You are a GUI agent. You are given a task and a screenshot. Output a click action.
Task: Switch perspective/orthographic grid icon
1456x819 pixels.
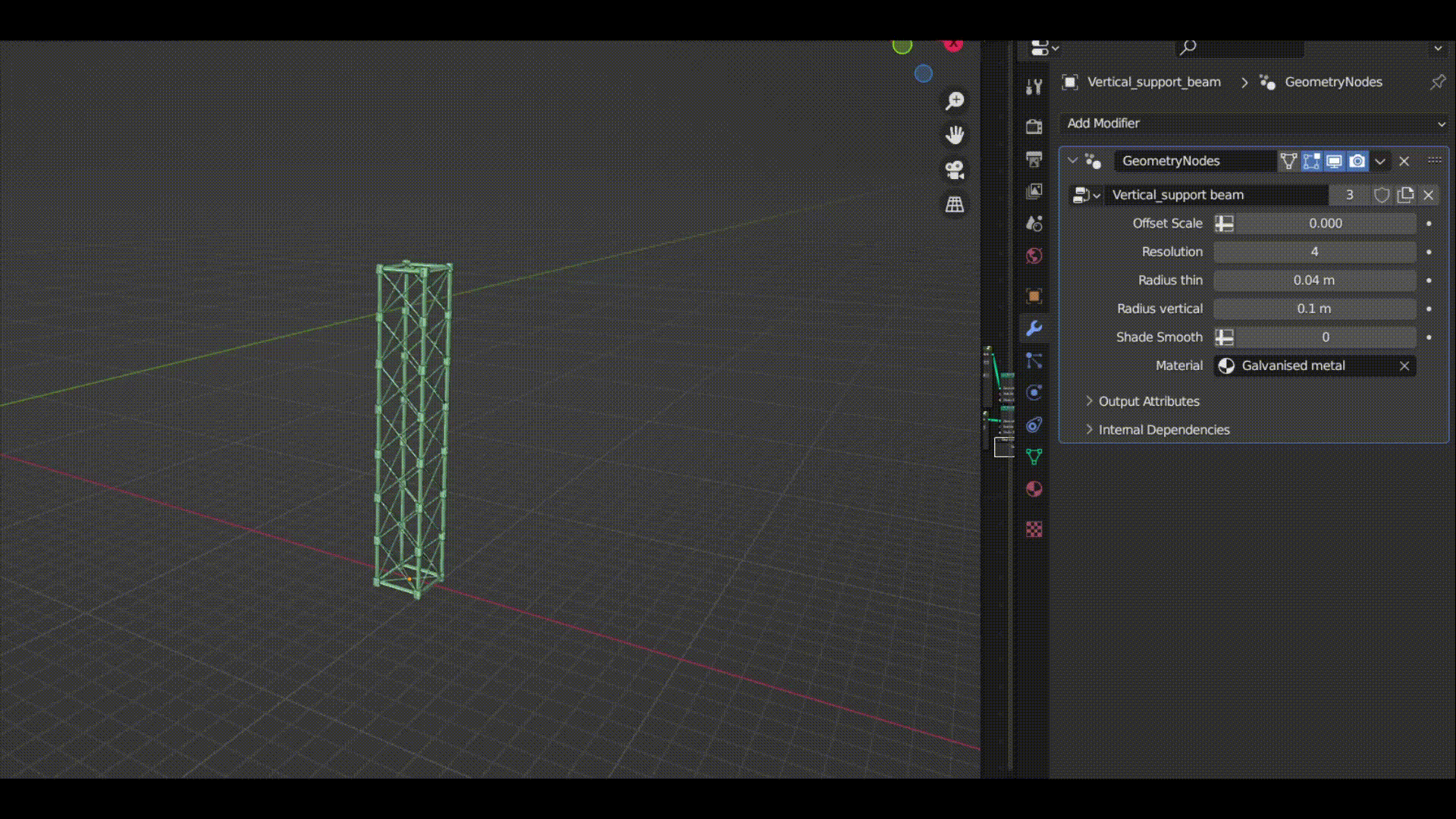pyautogui.click(x=955, y=205)
